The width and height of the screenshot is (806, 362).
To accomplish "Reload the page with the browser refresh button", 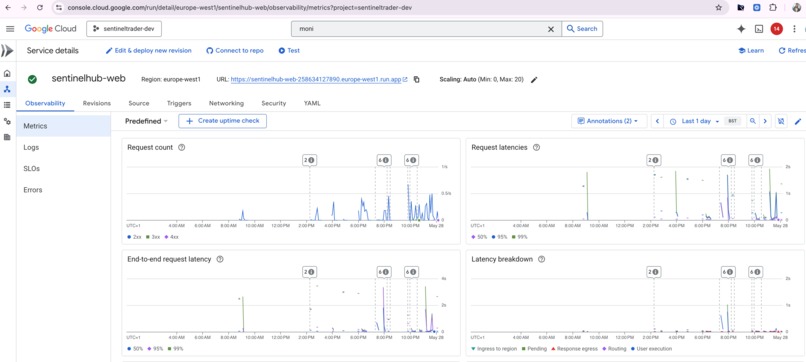I will [x=40, y=8].
